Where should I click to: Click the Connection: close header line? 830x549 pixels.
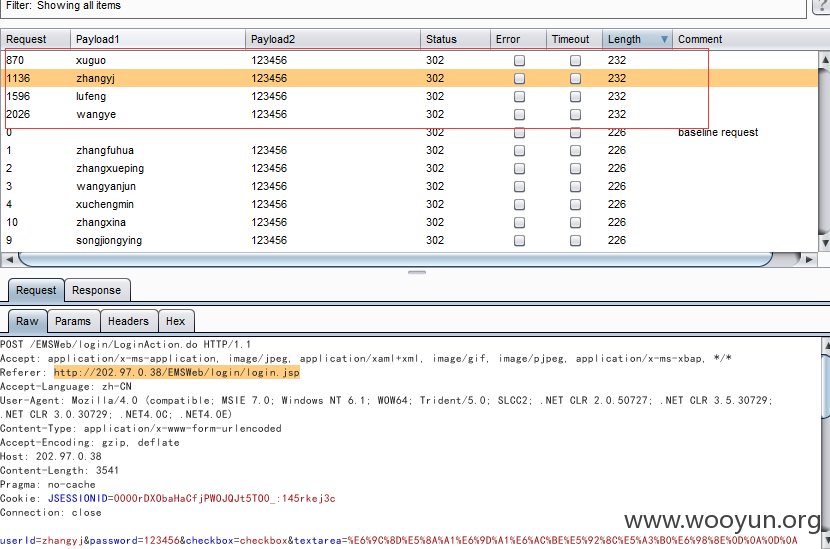[51, 512]
